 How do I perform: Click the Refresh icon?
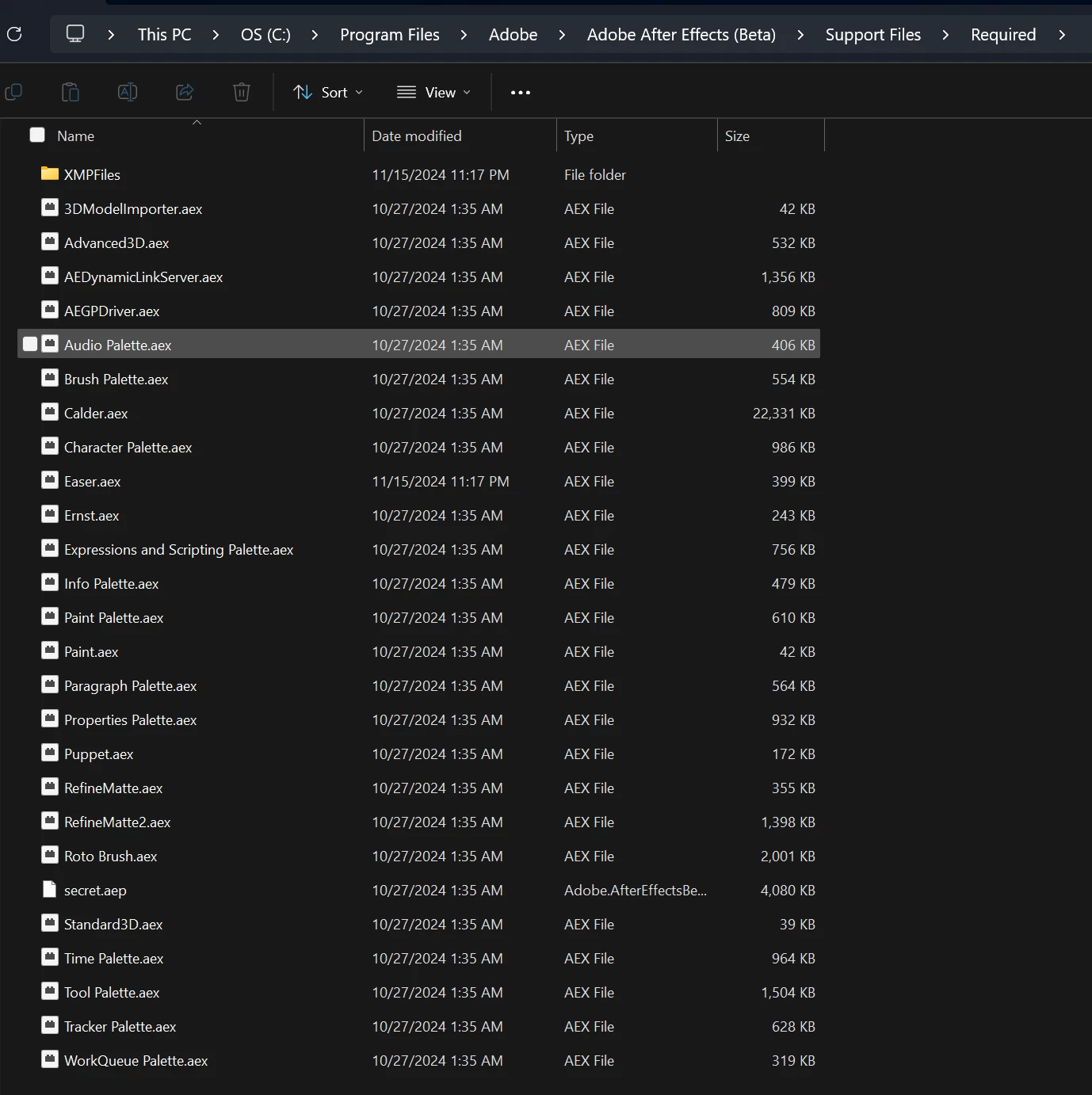click(x=13, y=34)
